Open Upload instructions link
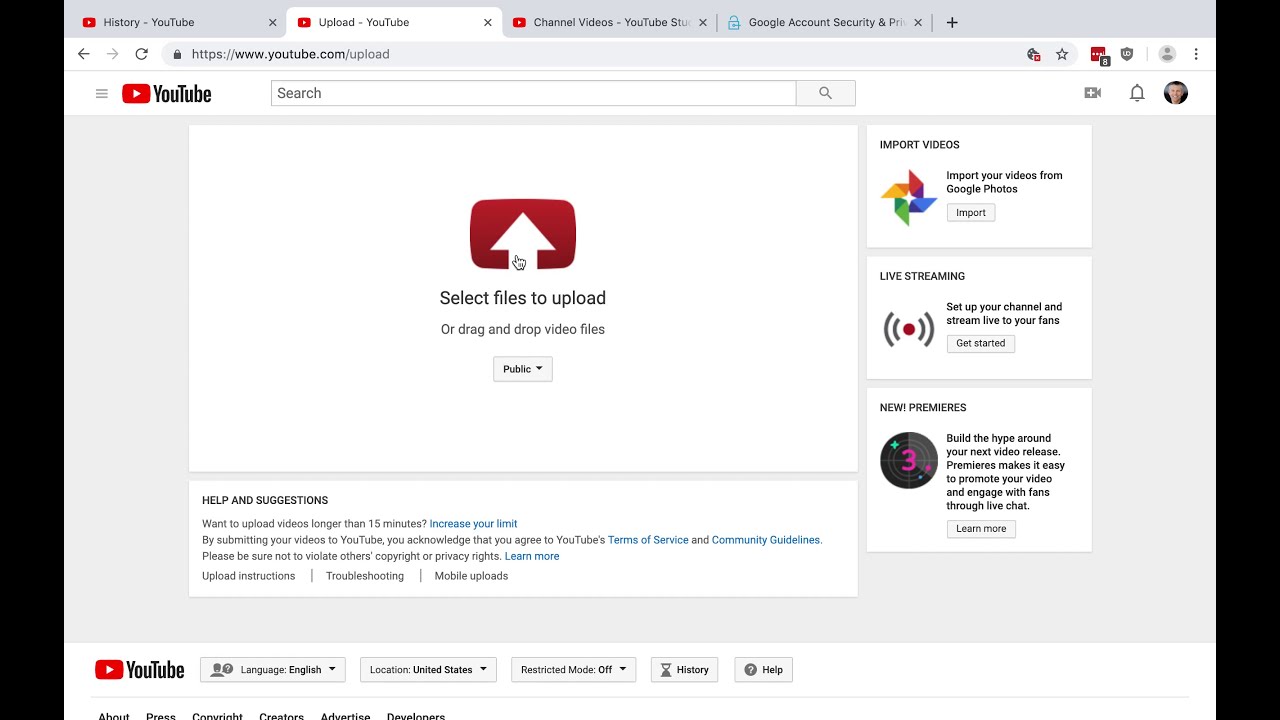Image resolution: width=1280 pixels, height=720 pixels. (x=249, y=576)
